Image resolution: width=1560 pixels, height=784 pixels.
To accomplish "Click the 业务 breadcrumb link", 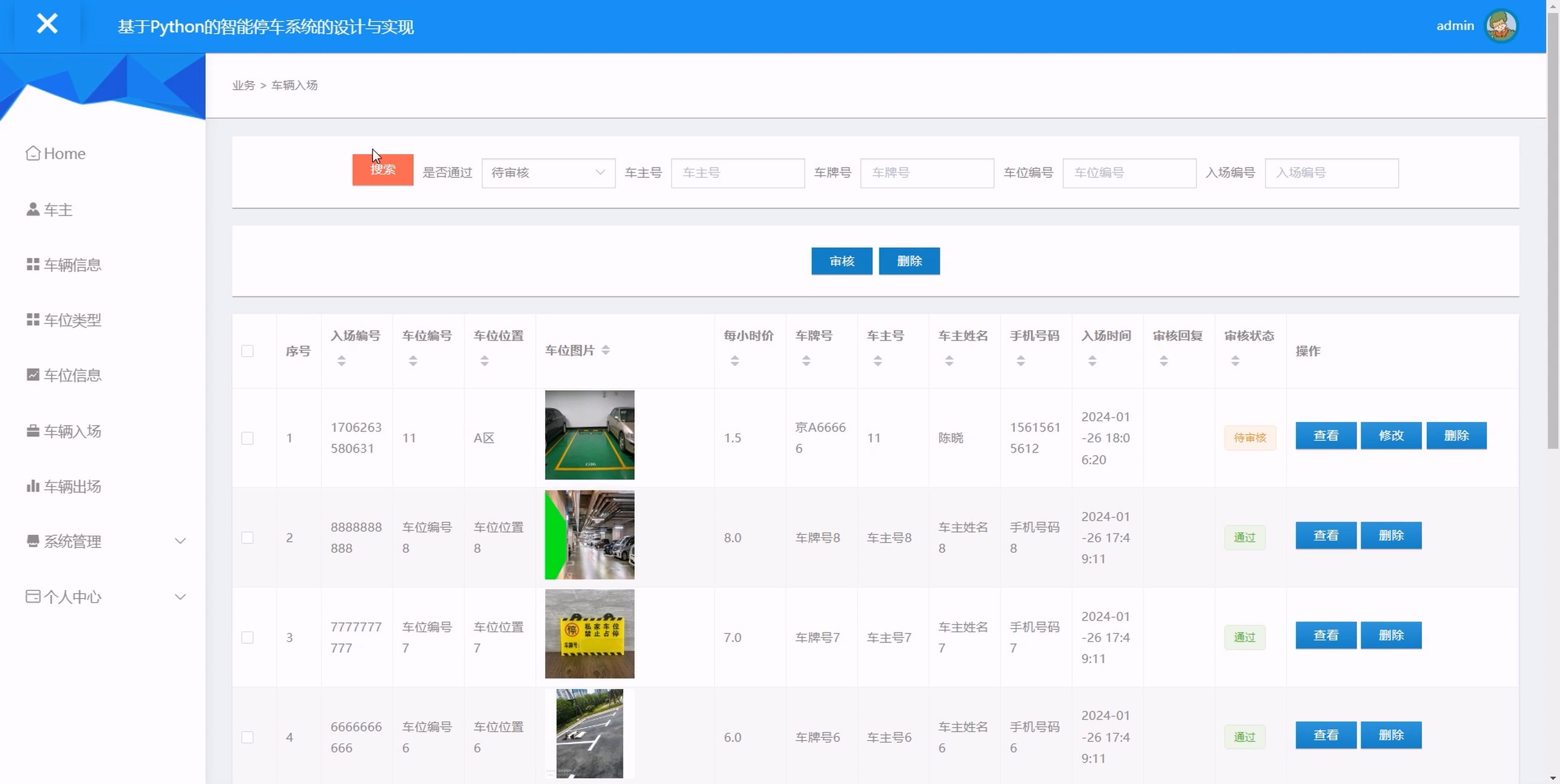I will coord(244,85).
